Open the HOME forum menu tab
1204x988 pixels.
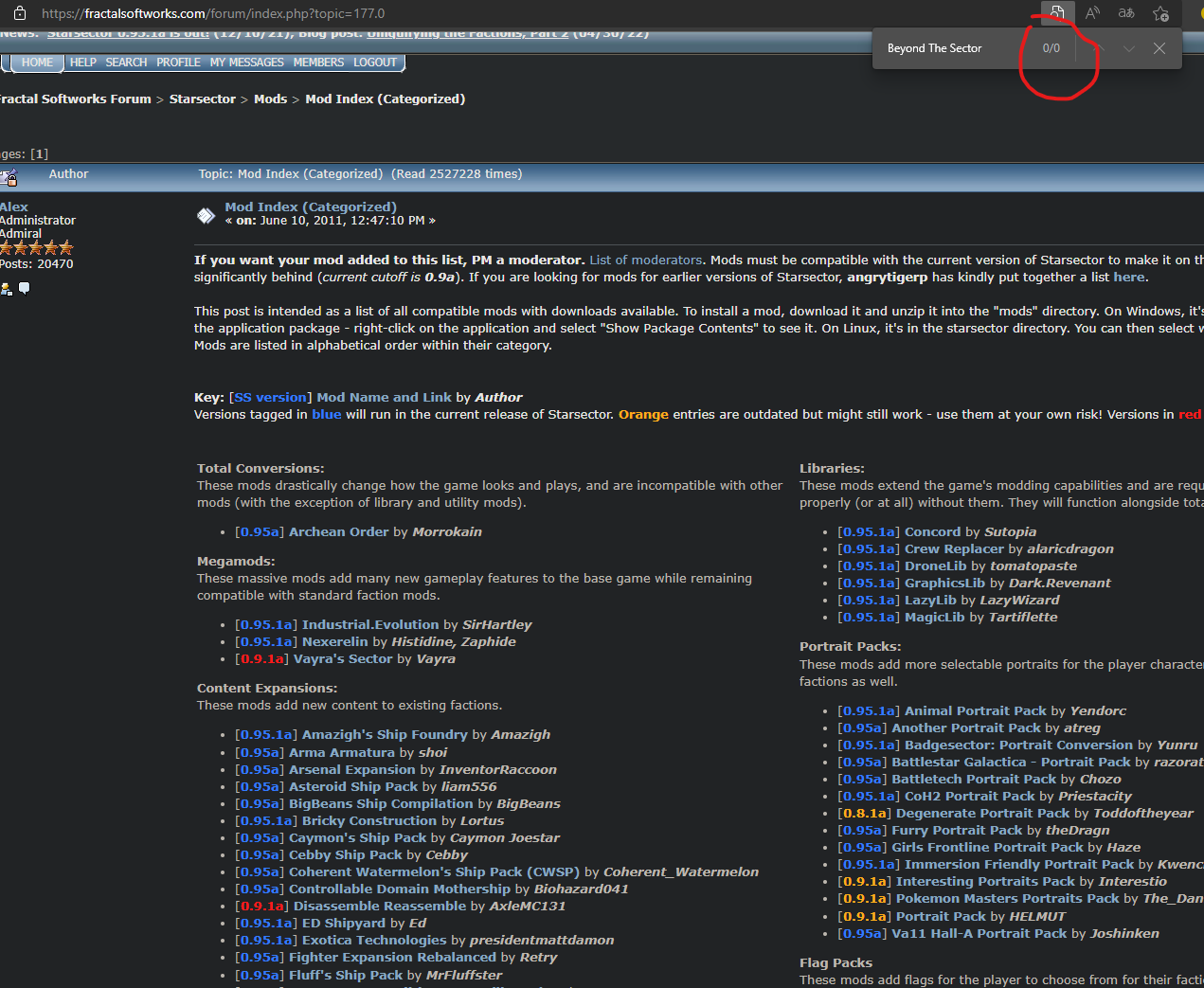tap(37, 63)
